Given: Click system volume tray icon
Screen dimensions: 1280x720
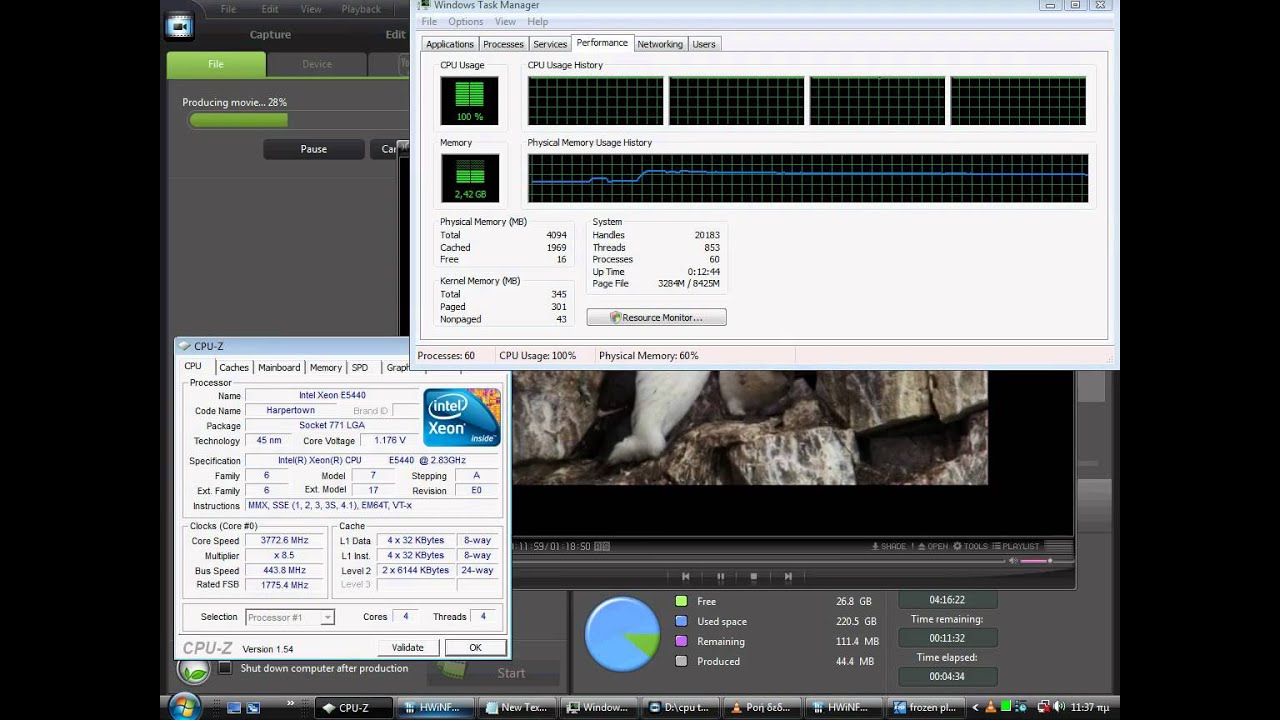Looking at the screenshot, I should pyautogui.click(x=1059, y=707).
